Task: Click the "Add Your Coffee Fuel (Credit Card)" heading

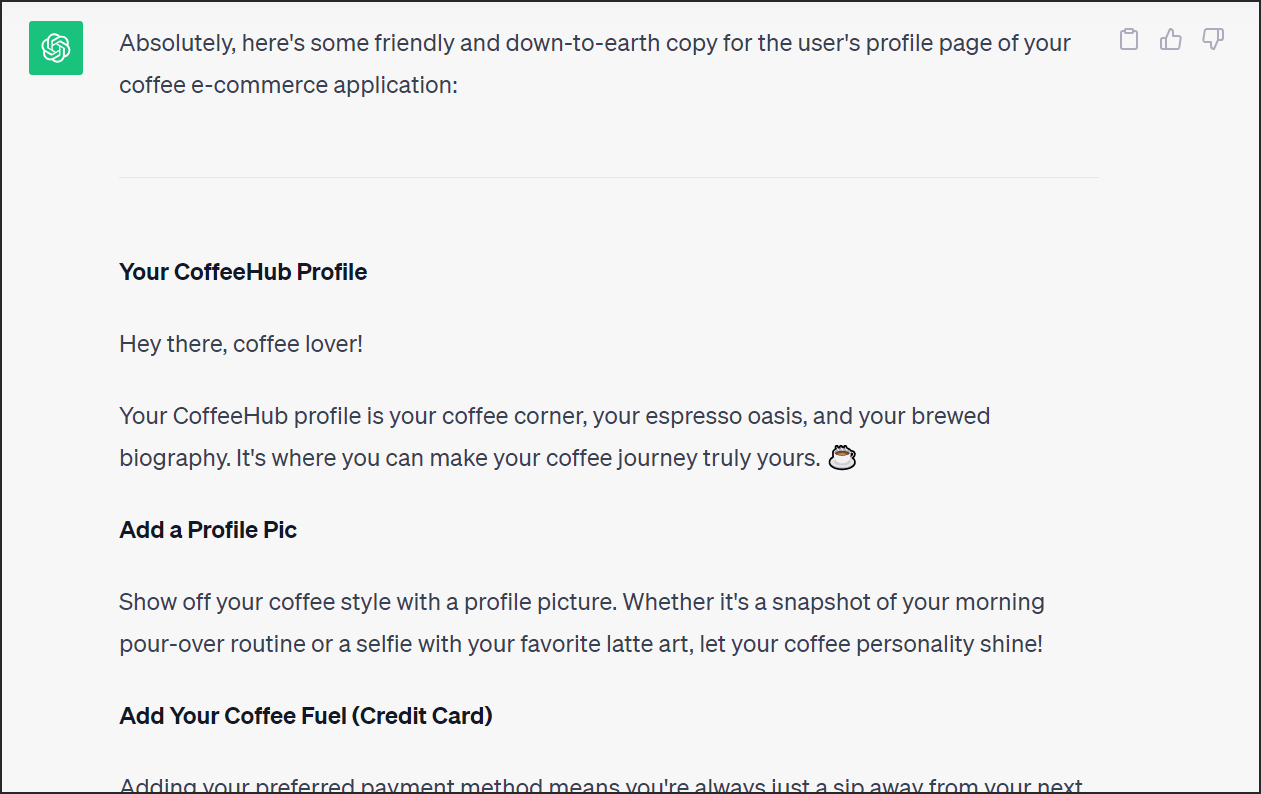Action: click(306, 716)
